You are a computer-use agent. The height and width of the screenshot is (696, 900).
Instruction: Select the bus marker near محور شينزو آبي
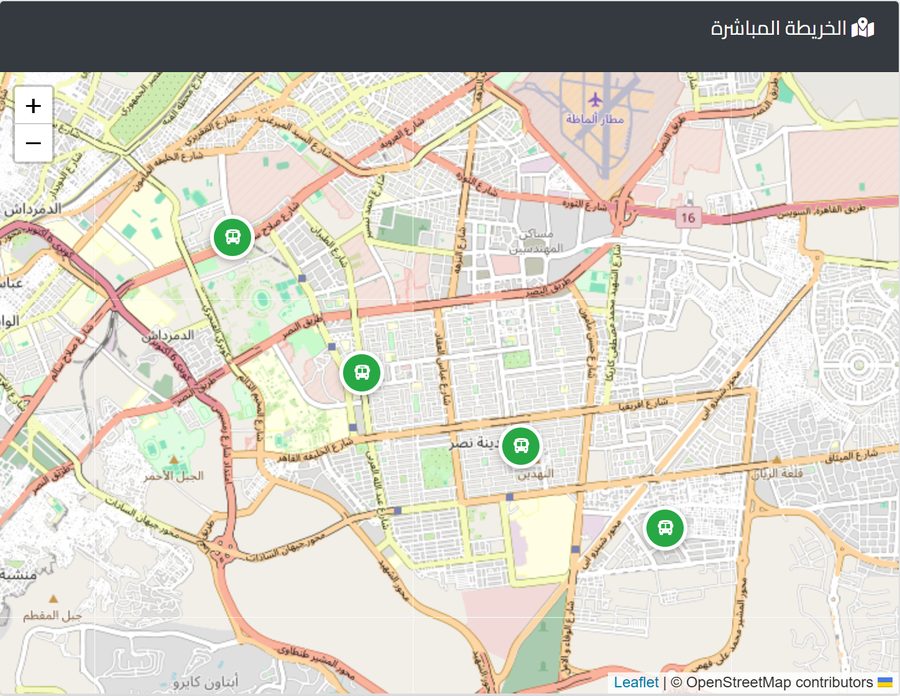665,528
